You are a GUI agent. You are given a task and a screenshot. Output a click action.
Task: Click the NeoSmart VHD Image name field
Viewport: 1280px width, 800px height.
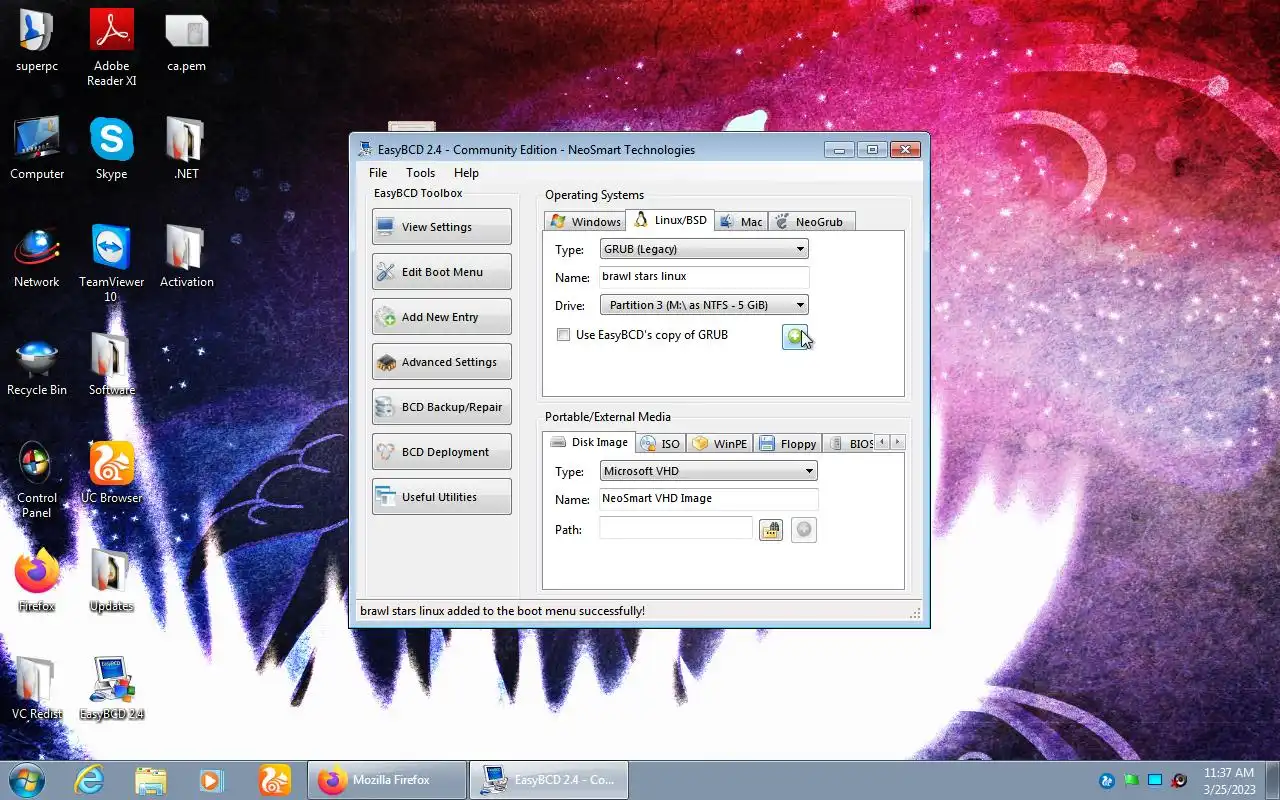tap(709, 498)
